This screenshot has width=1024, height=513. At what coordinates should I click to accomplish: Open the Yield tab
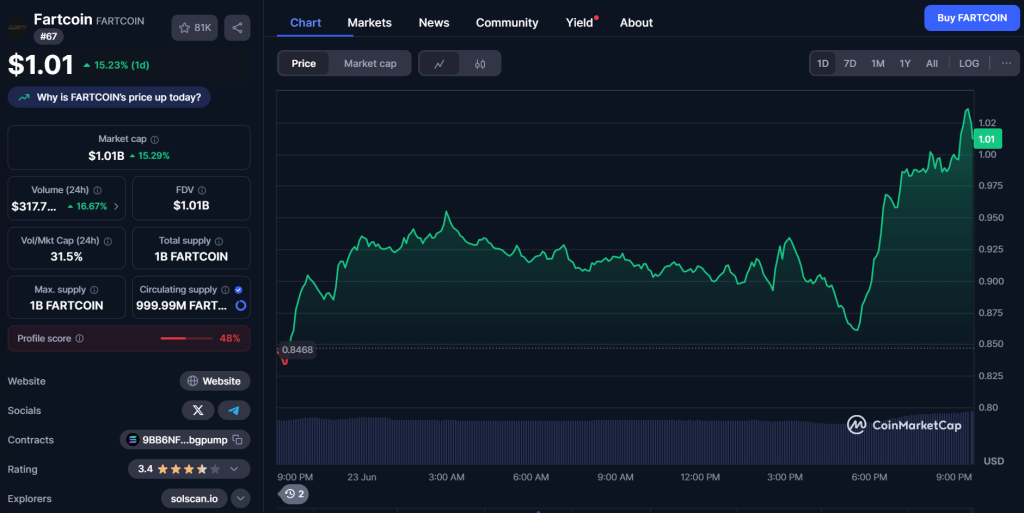(580, 23)
